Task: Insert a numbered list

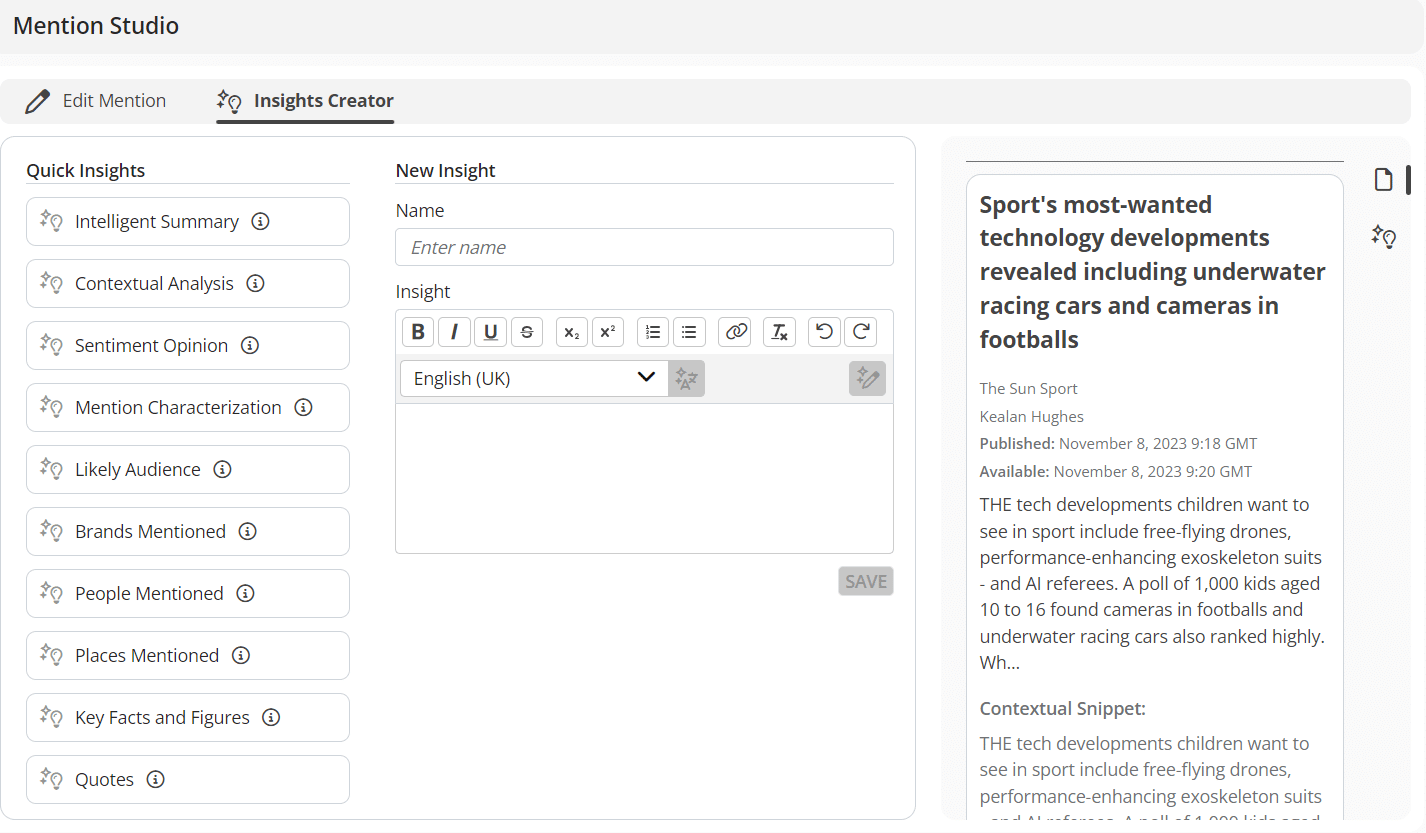Action: point(653,332)
